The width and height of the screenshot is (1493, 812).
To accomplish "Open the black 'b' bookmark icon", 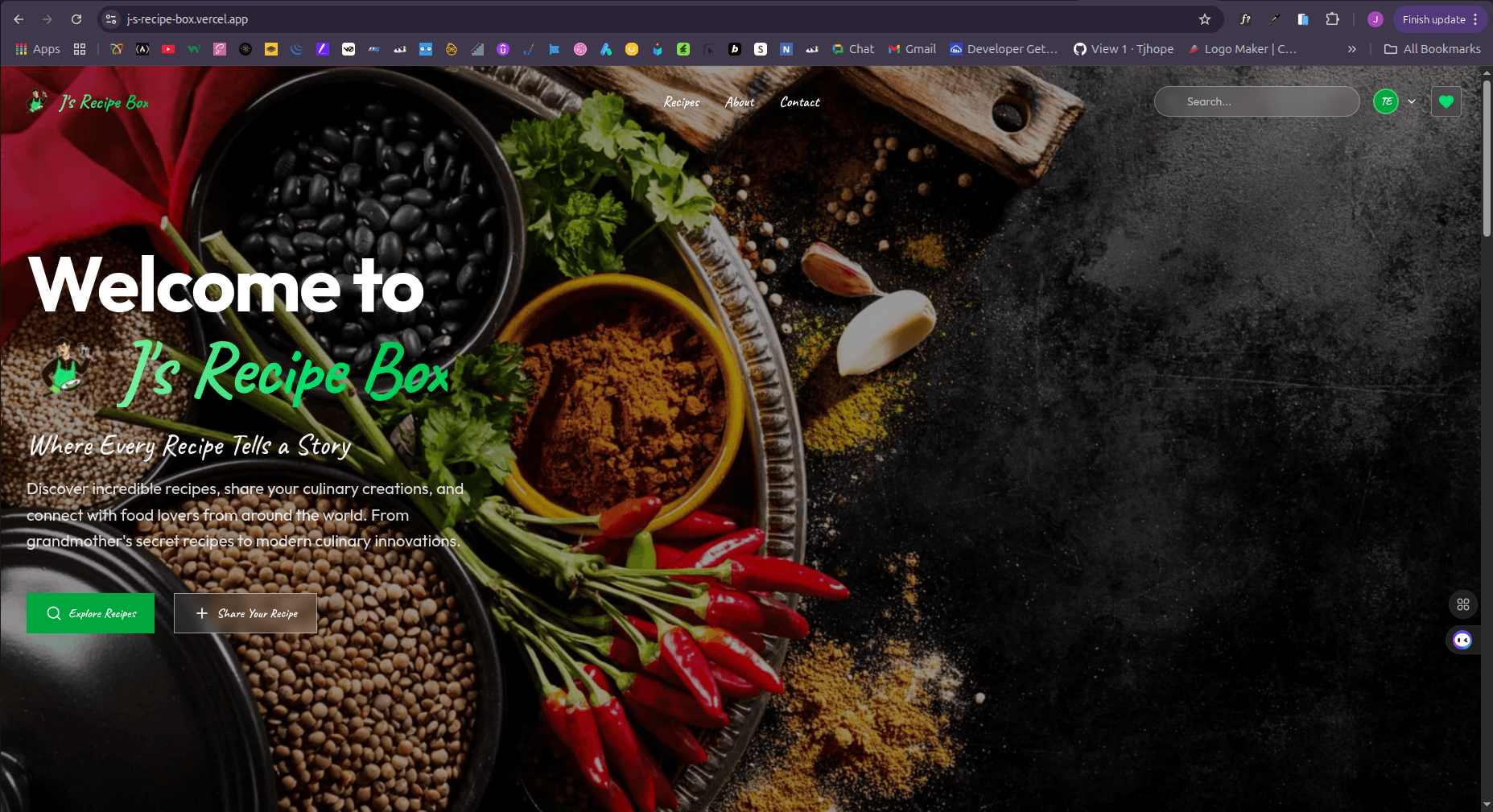I will pos(735,49).
